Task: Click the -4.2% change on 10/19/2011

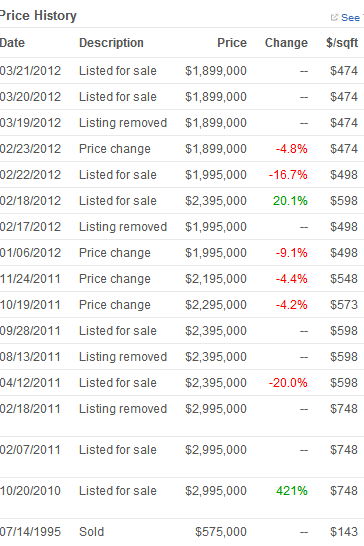Action: point(292,305)
